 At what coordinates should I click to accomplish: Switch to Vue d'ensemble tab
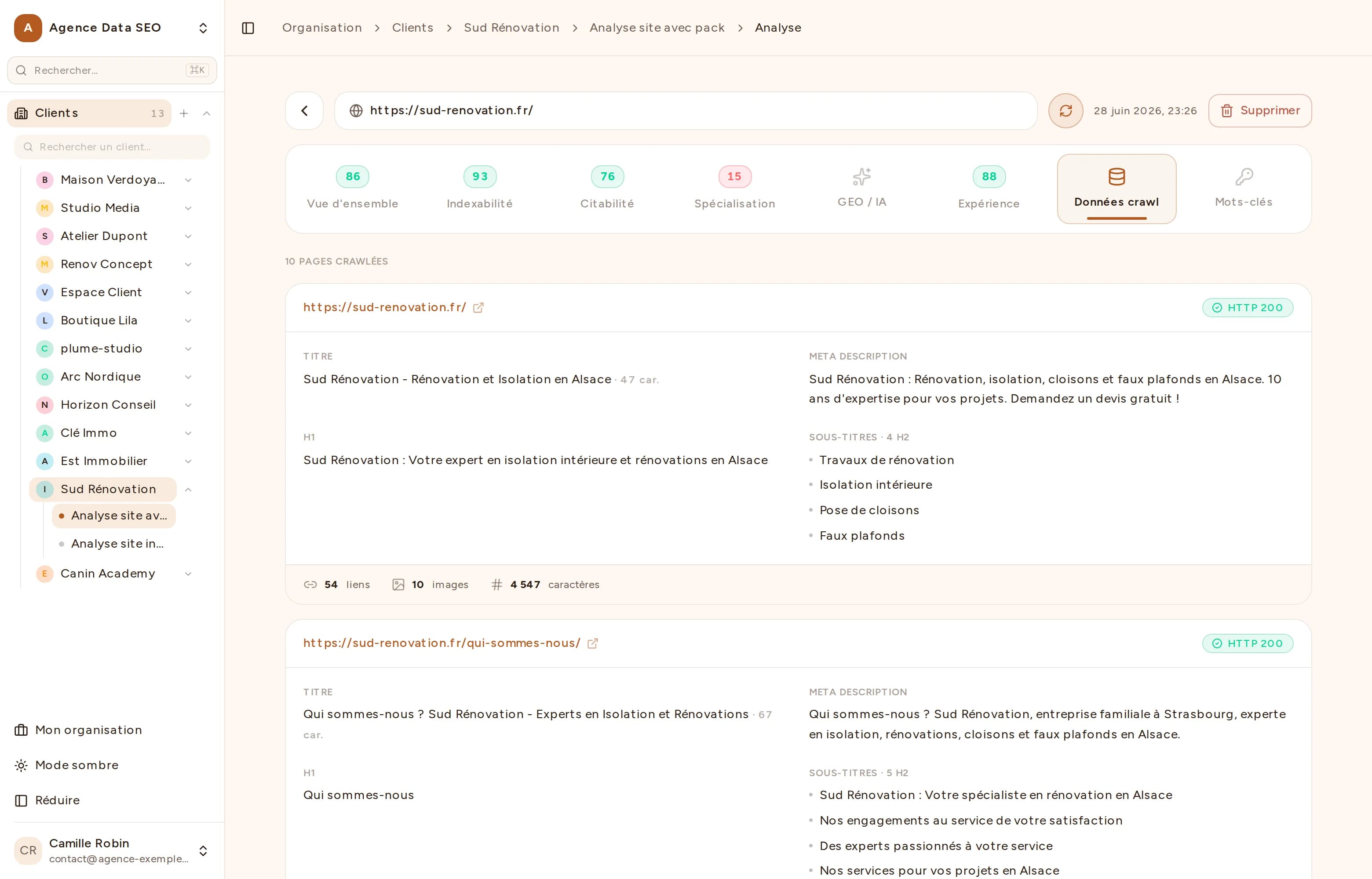352,189
